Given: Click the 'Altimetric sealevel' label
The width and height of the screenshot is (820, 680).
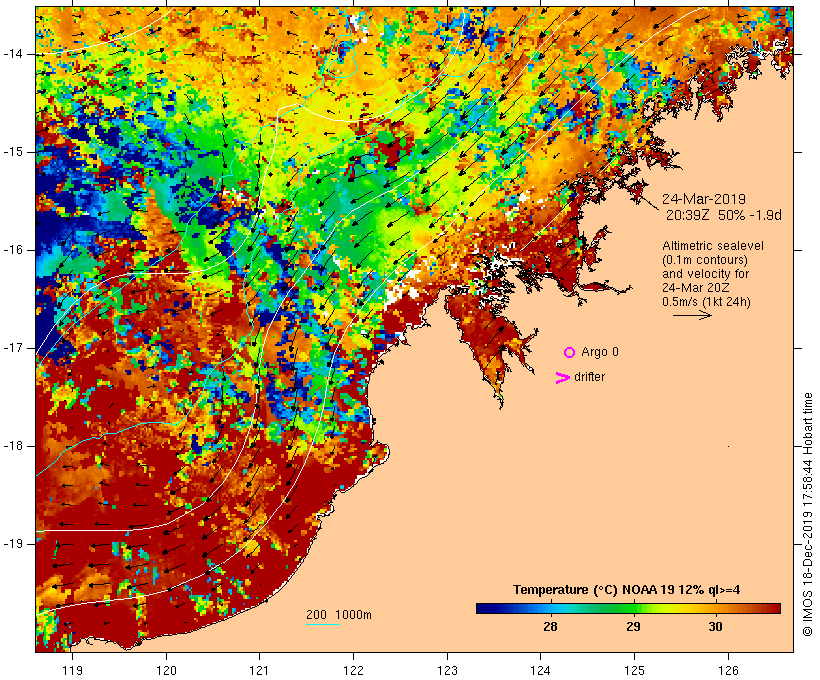Looking at the screenshot, I should coord(713,246).
